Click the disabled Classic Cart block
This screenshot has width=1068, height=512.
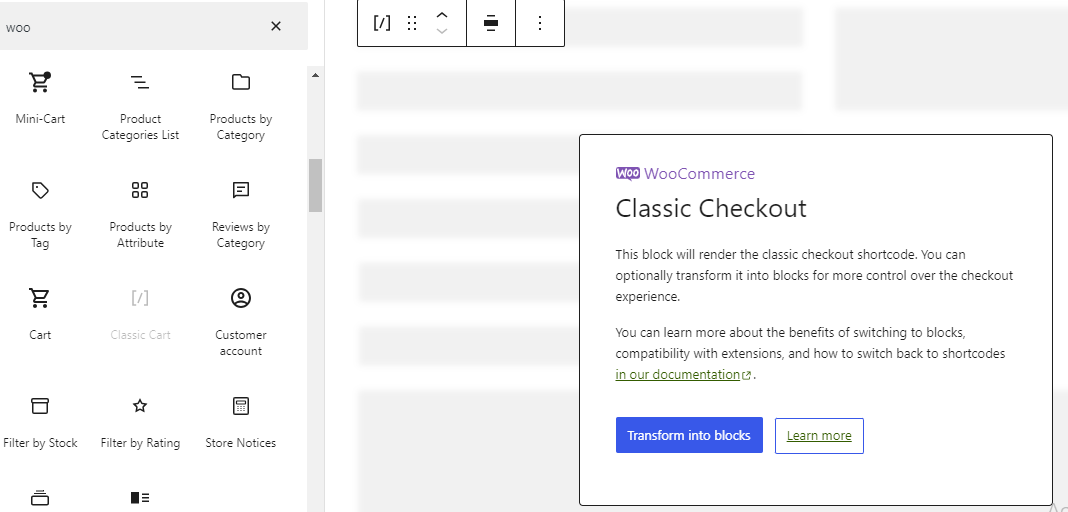click(x=140, y=315)
